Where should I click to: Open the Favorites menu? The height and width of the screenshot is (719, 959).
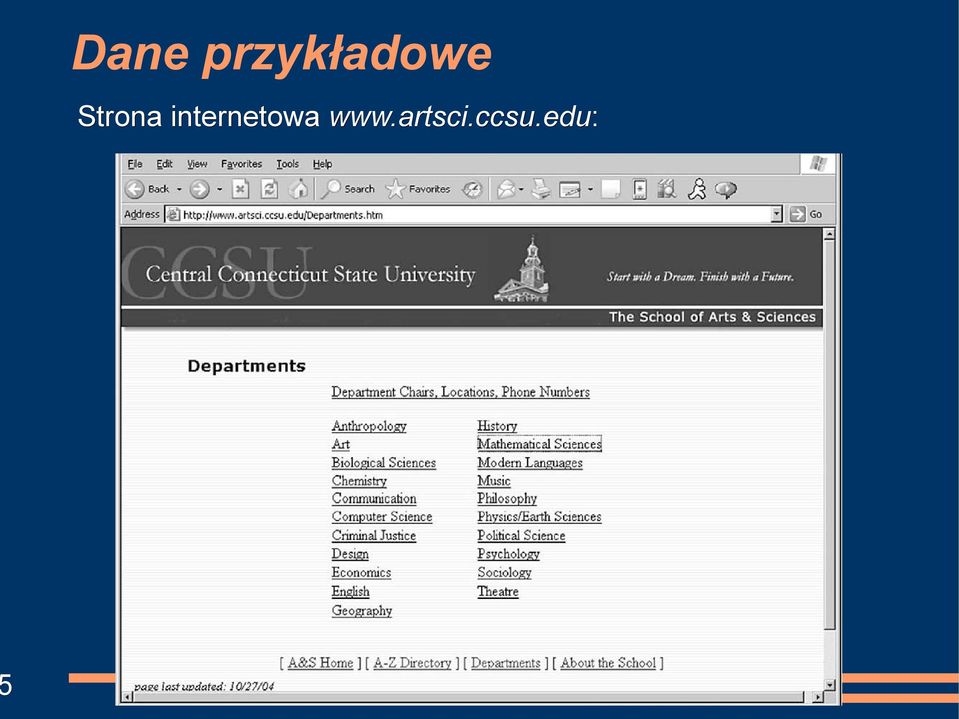[x=241, y=164]
